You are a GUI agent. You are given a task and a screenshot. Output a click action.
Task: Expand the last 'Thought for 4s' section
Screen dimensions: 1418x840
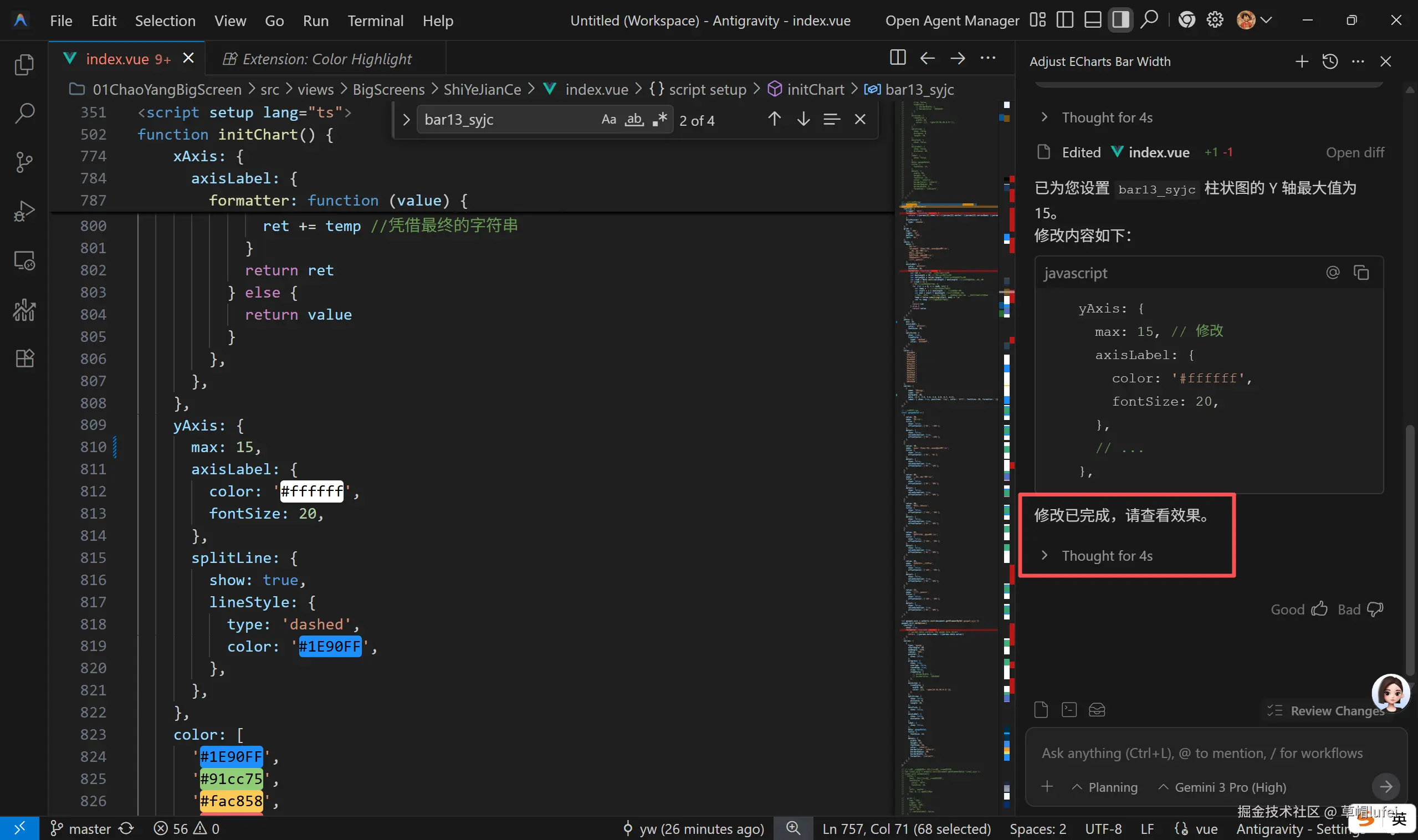[x=1105, y=556]
